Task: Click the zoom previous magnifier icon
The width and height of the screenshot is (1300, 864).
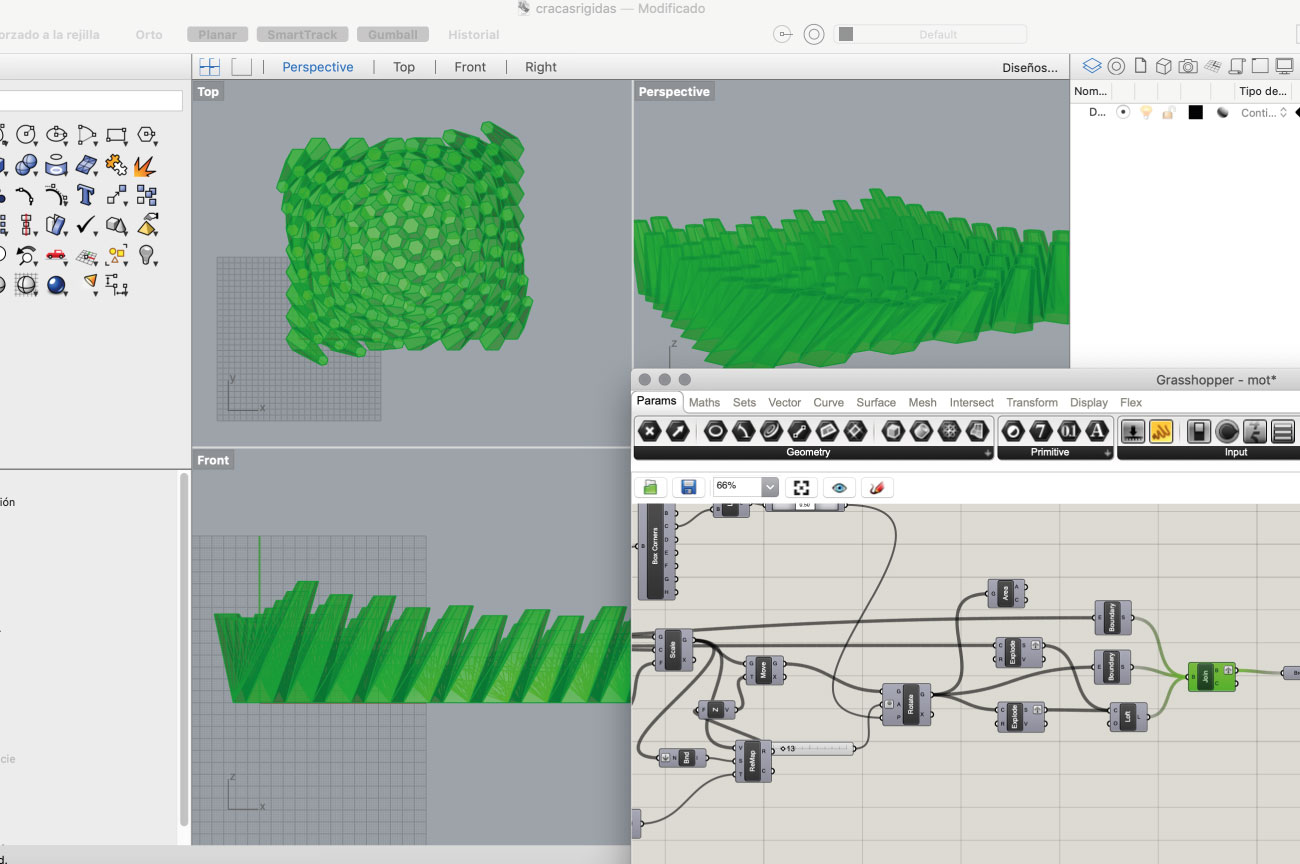Action: (26, 255)
